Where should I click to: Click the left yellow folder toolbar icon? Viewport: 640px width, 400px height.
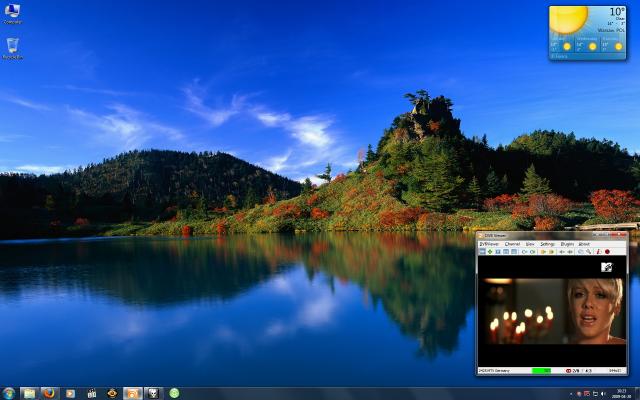point(543,252)
